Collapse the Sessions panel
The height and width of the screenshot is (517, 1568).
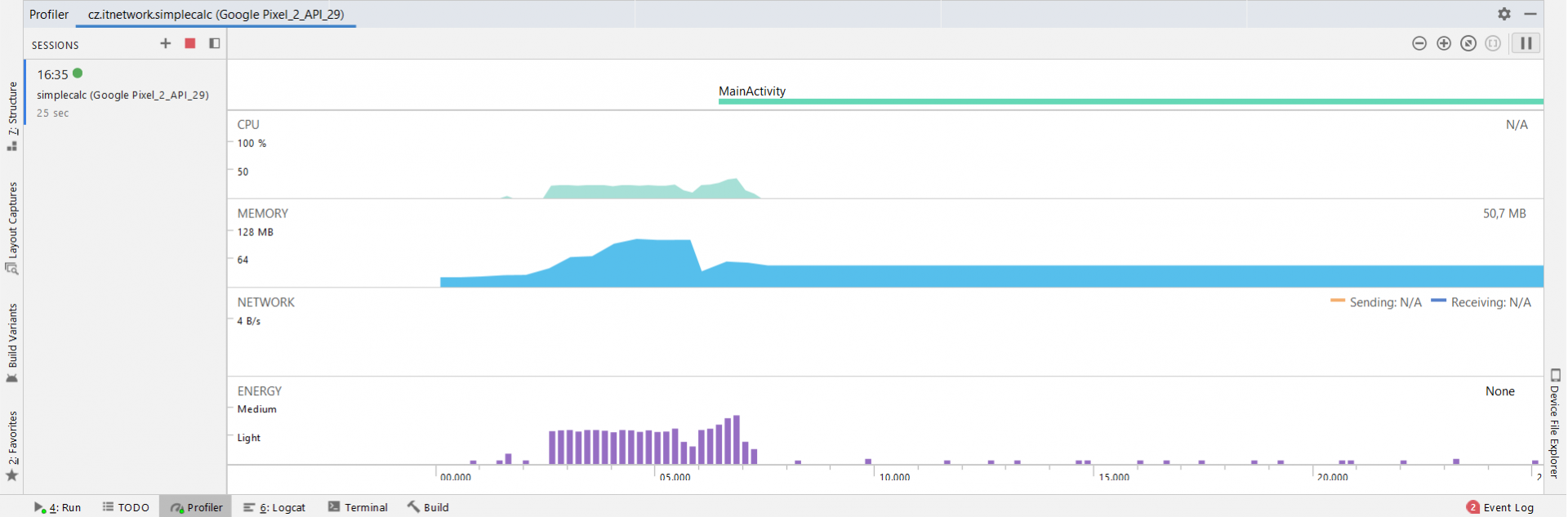(215, 43)
